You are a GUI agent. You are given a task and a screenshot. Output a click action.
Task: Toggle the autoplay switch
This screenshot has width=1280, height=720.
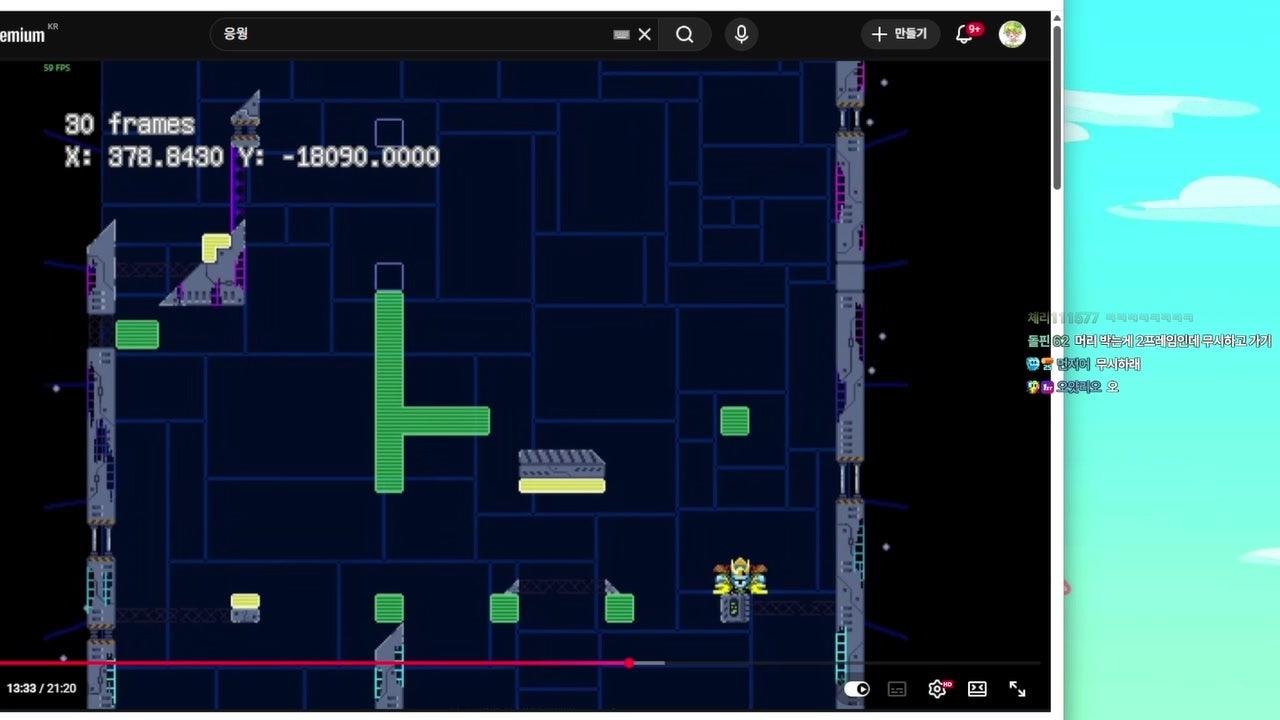click(857, 688)
